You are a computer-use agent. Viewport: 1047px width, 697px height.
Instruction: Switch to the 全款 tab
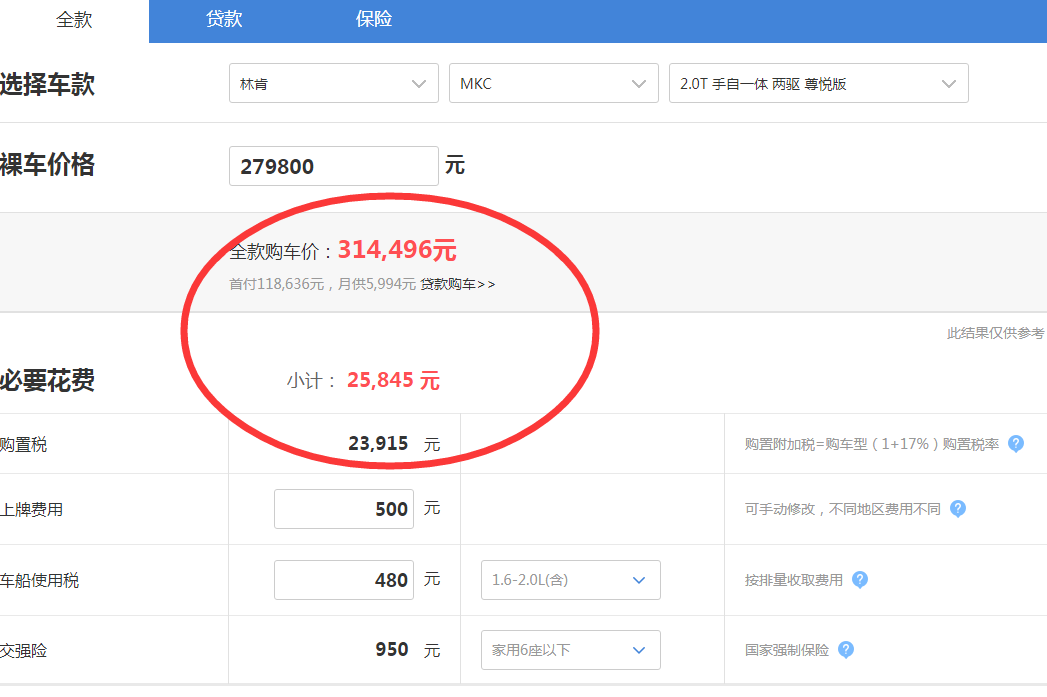[x=74, y=20]
